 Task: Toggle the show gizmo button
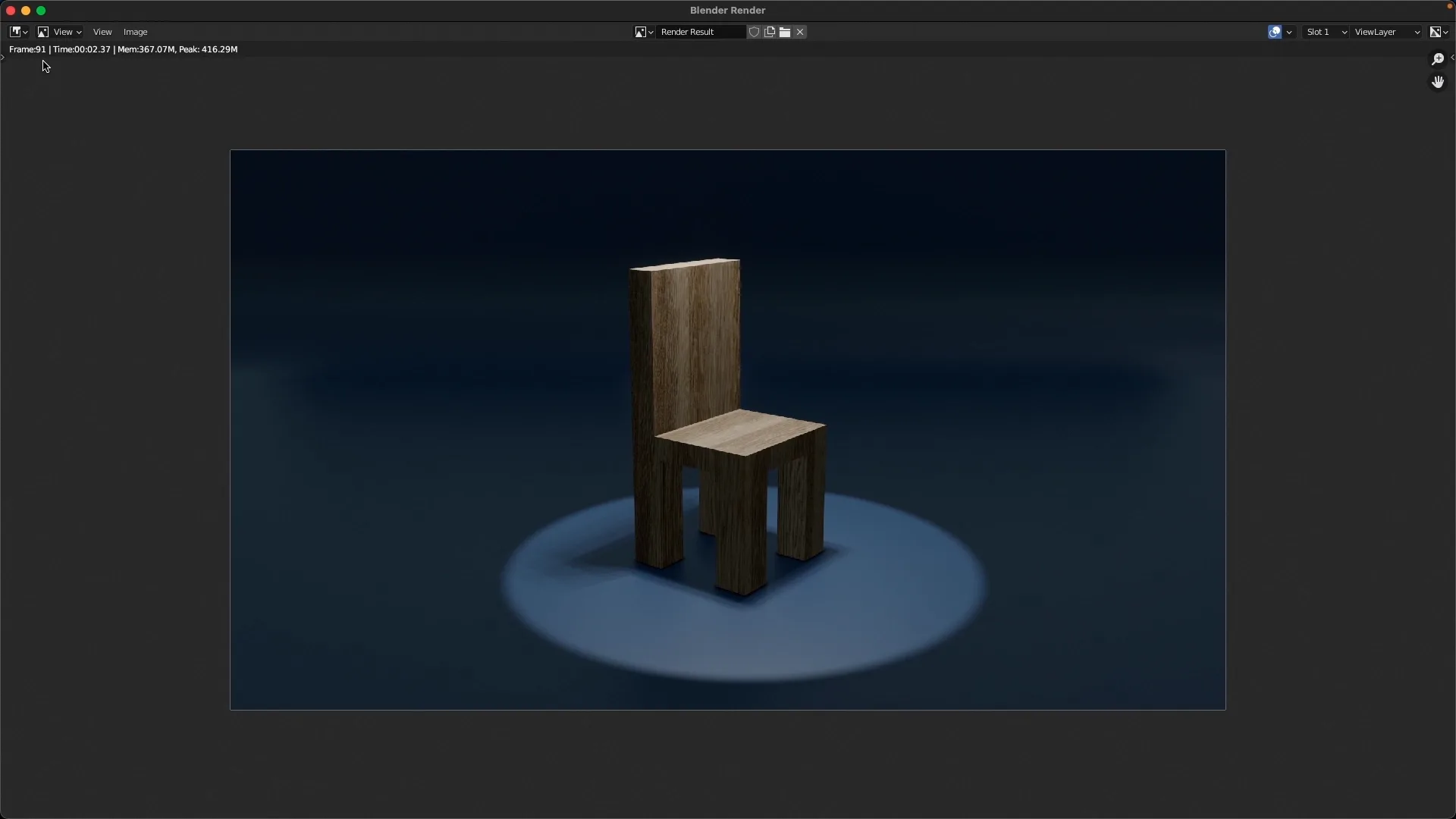click(x=1275, y=32)
